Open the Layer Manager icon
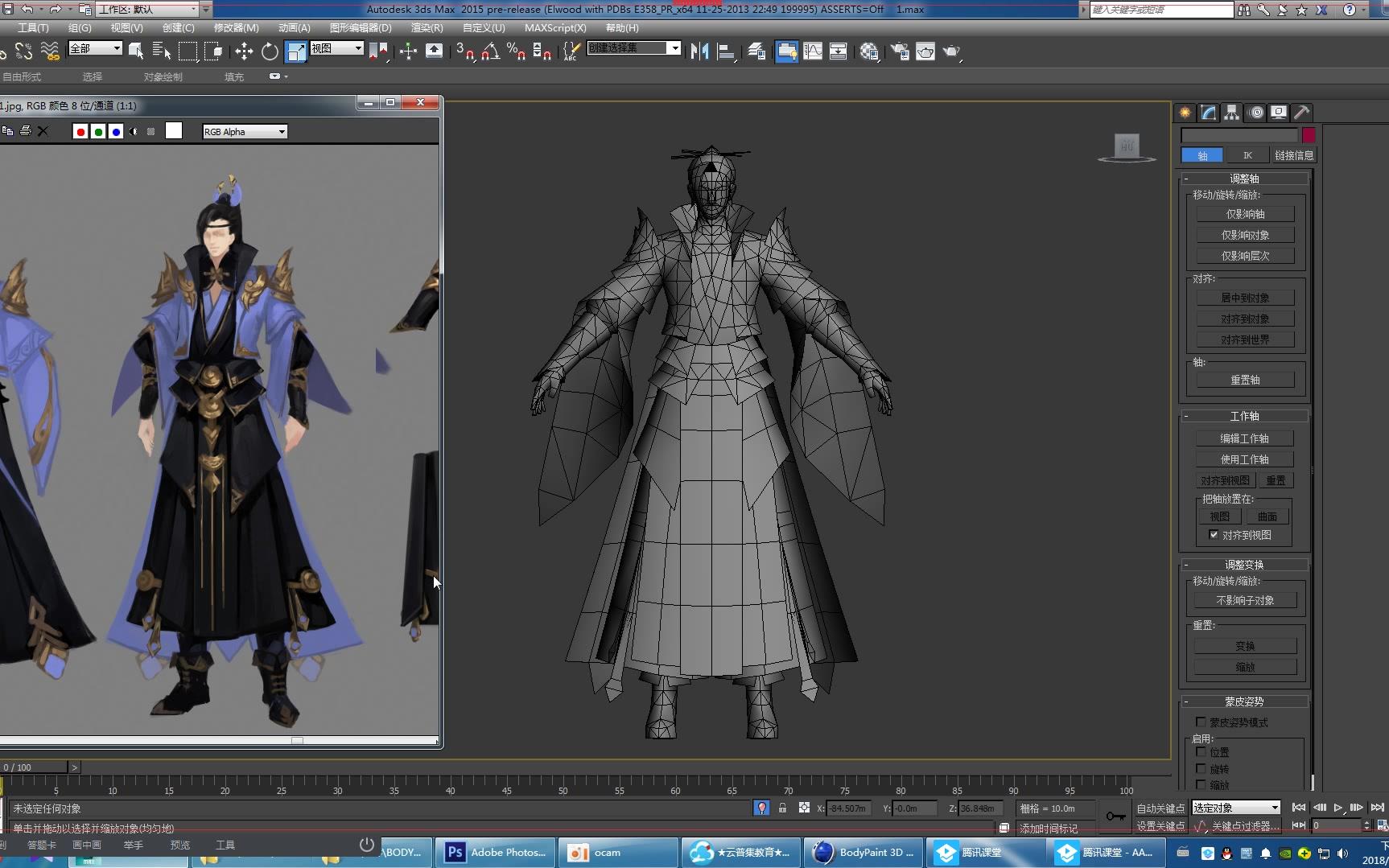Viewport: 1389px width, 868px height. [x=756, y=51]
